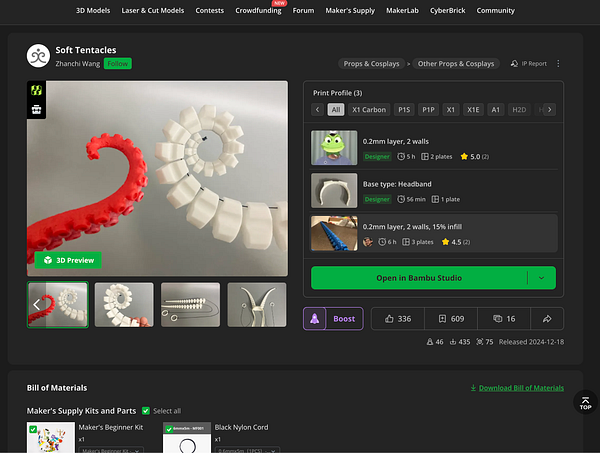Screen dimensions: 600x453
Task: Jump back to TOP of page
Action: 585,402
